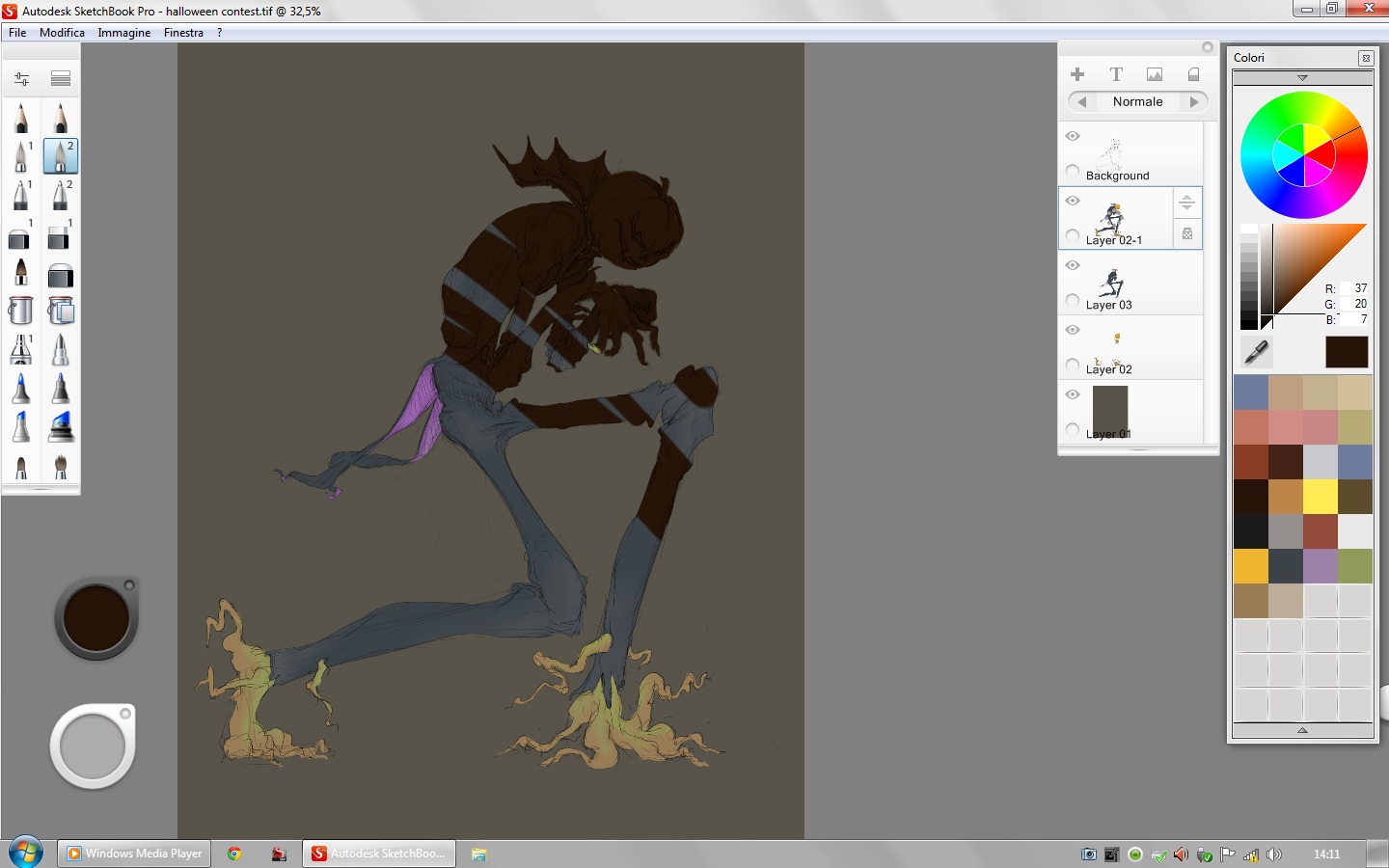Select the technical pen labeled 1
Viewport: 1389px width, 868px height.
21,349
